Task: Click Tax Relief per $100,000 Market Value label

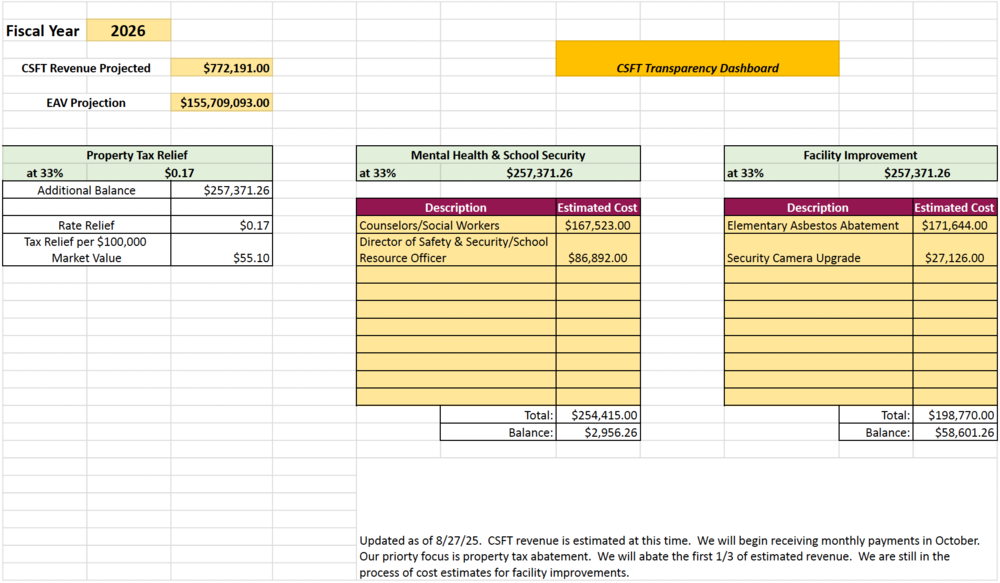Action: [x=87, y=249]
